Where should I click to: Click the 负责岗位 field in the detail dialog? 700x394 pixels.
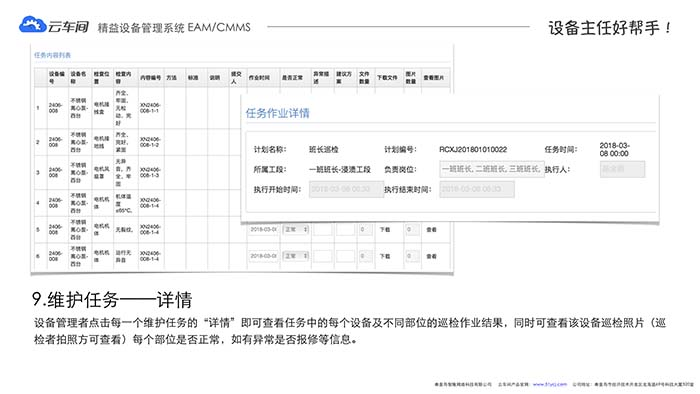click(492, 169)
